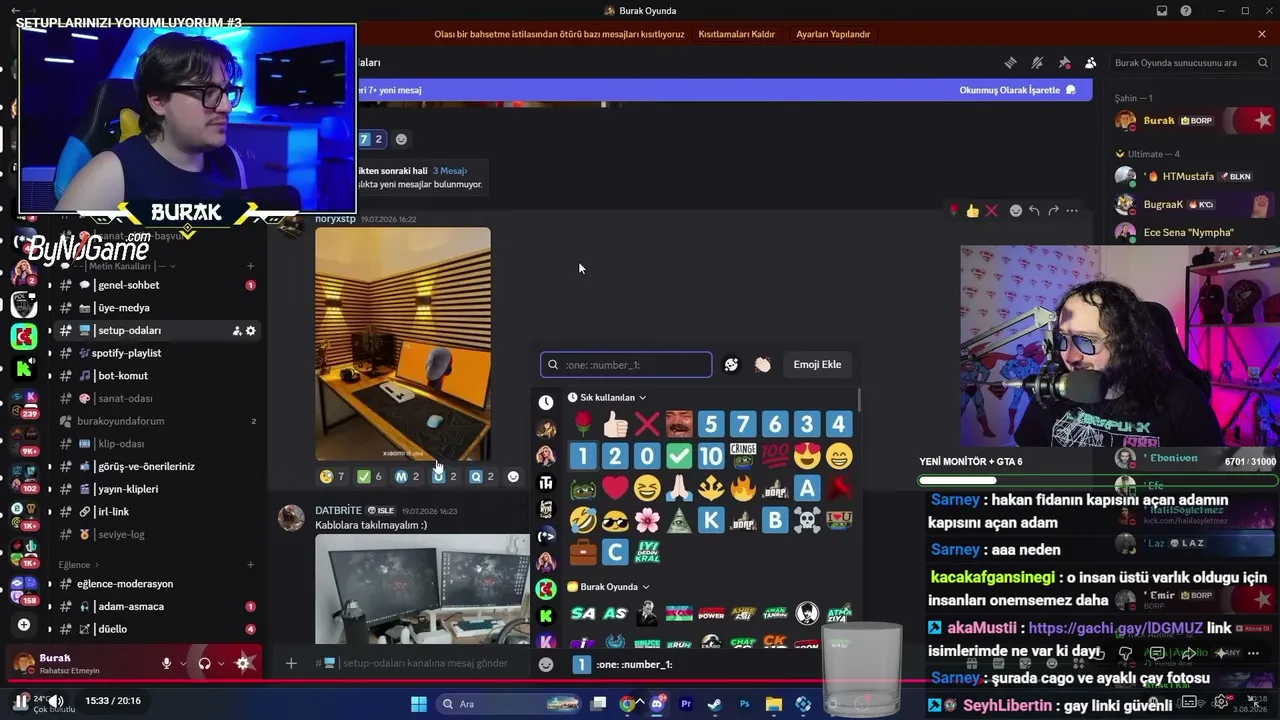Open user settings gear beside Burak
This screenshot has width=1280, height=720.
click(x=243, y=663)
